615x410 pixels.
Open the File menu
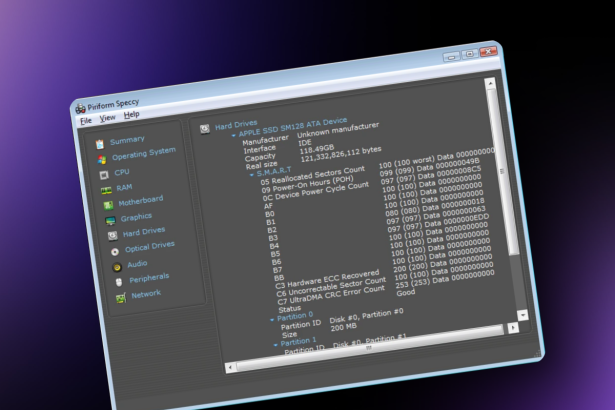[x=86, y=121]
